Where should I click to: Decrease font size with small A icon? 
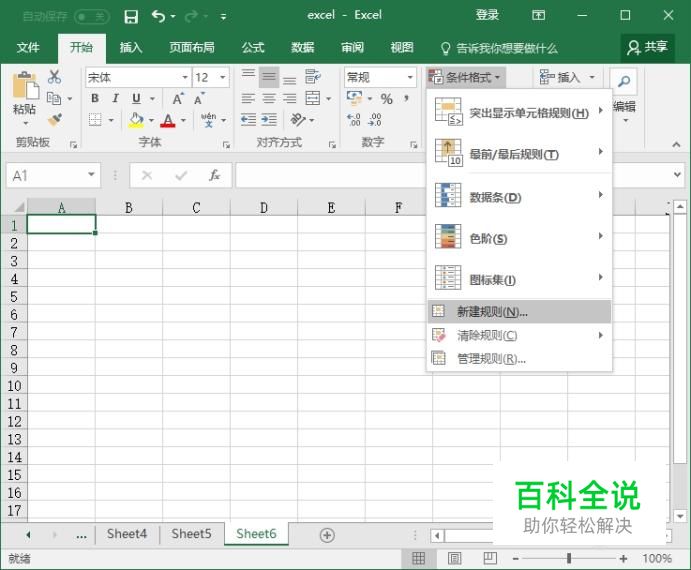click(x=199, y=99)
